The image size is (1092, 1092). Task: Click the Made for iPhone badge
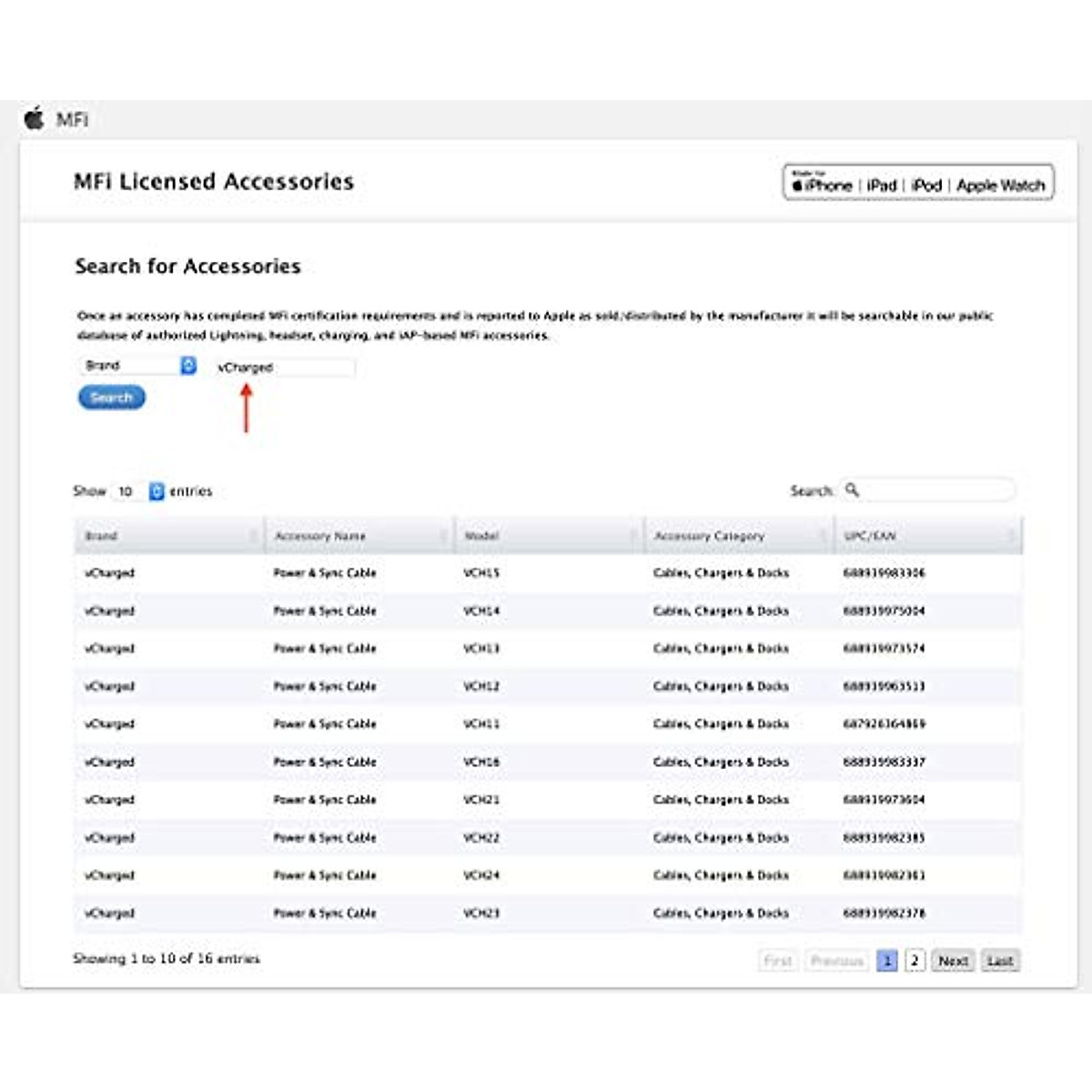point(917,183)
